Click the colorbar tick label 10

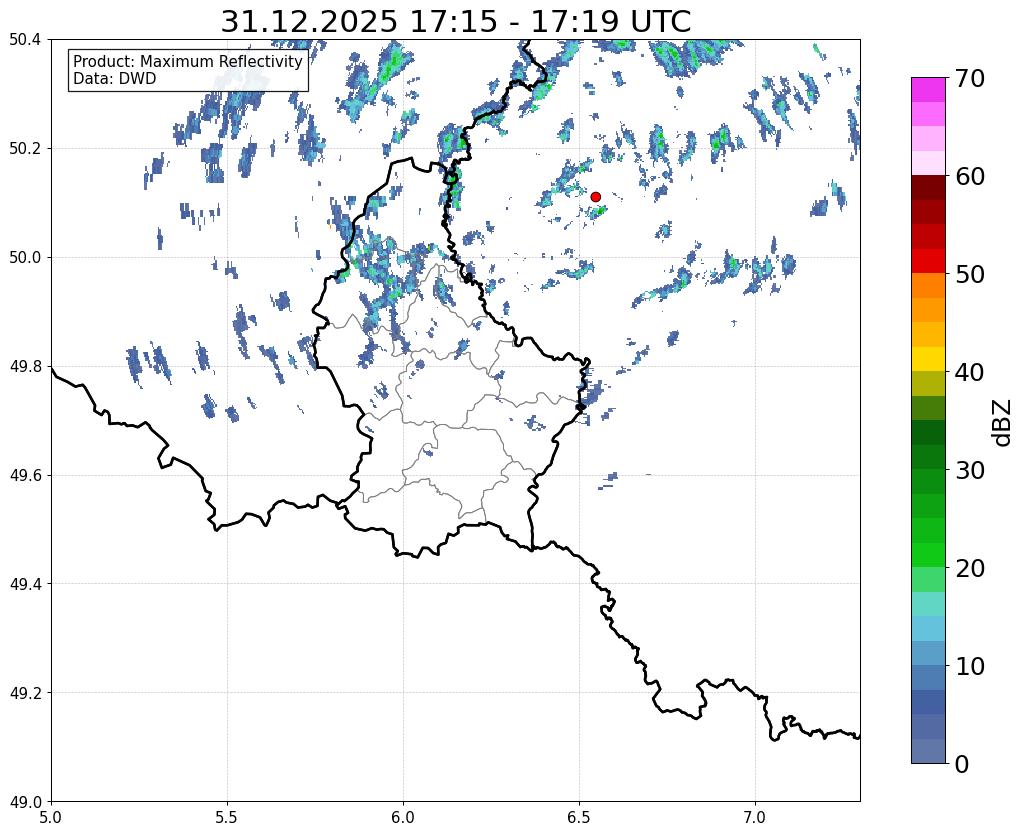coord(969,666)
